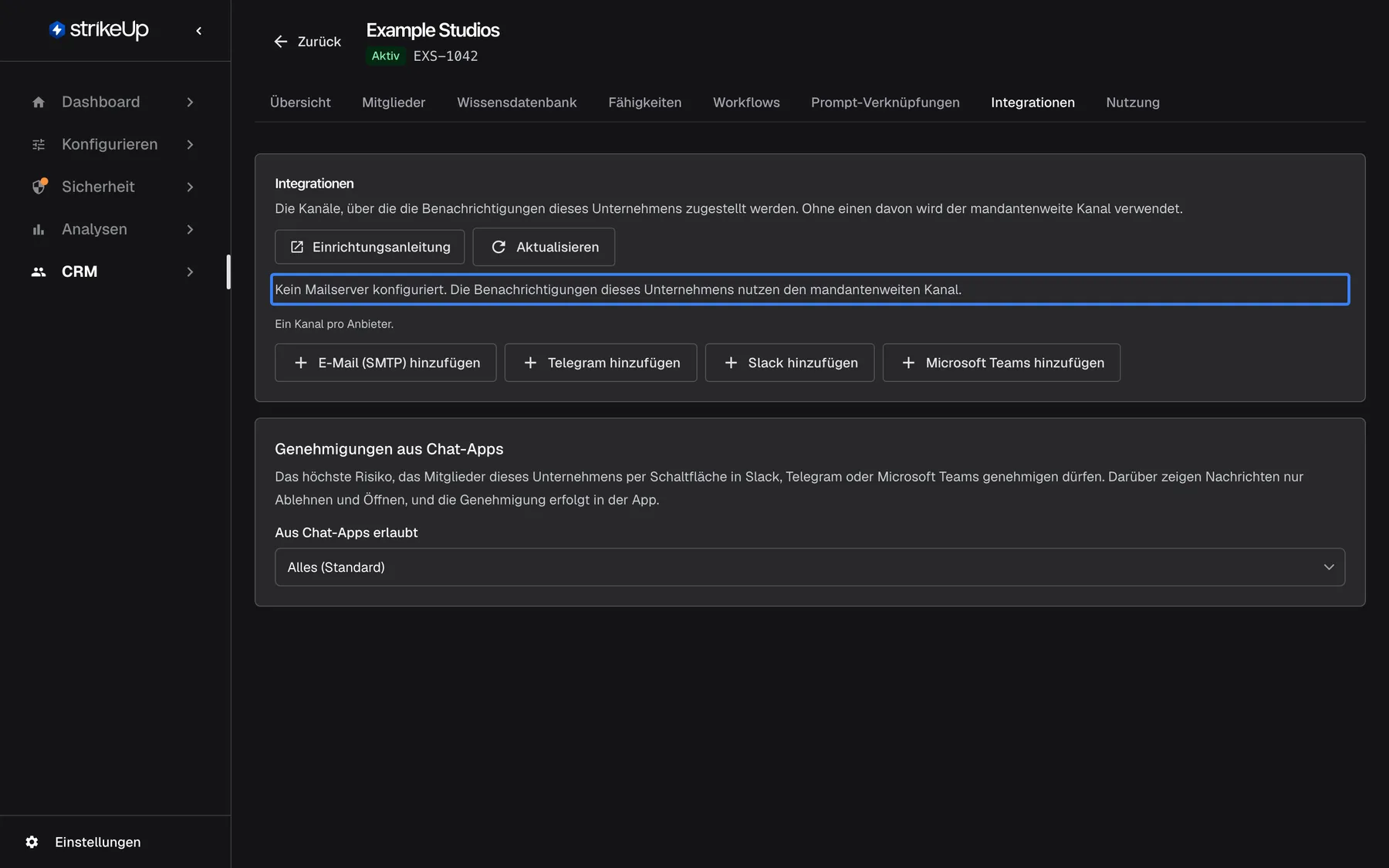Click the Einstellungen gear icon
This screenshot has height=868, width=1389.
(x=32, y=842)
